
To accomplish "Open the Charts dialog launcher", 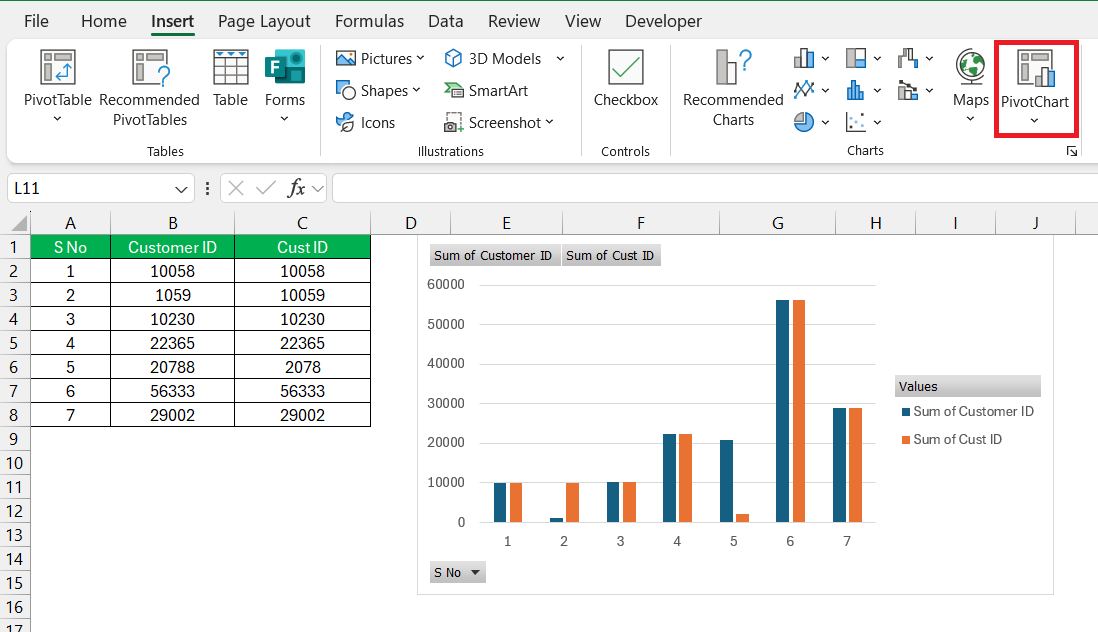I will coord(1071,151).
